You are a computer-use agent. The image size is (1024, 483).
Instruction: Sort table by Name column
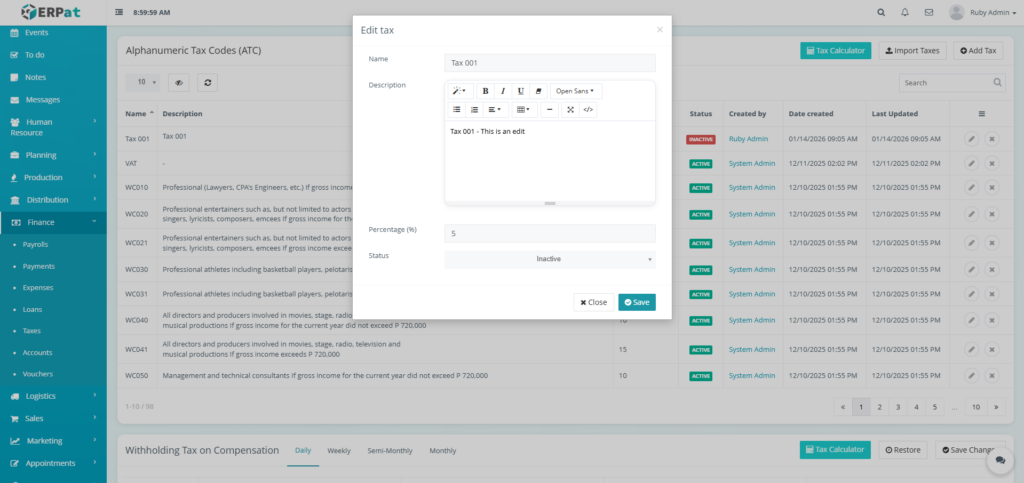click(x=139, y=114)
